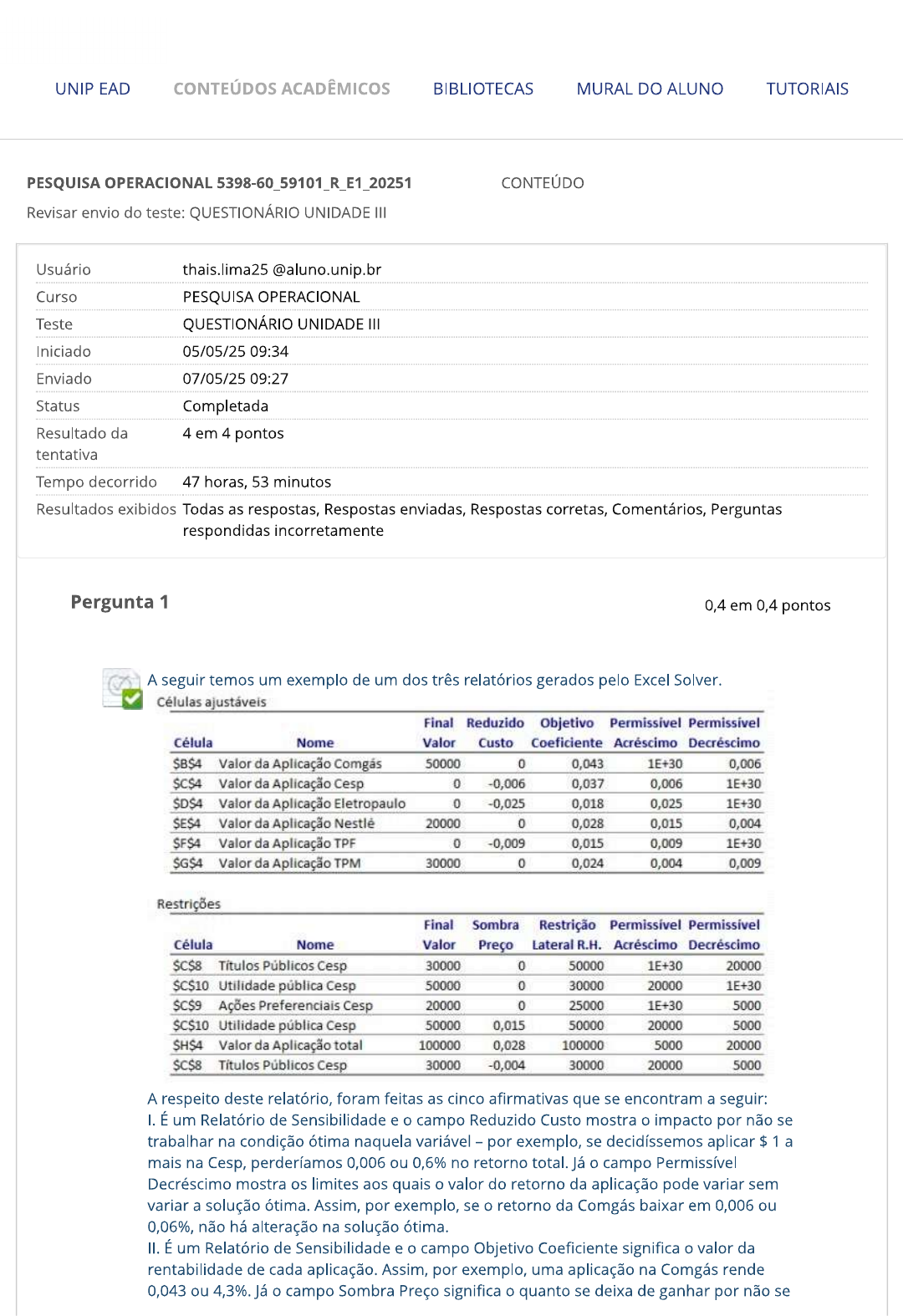Open the UNIP EAD menu
Viewport: 903px width, 1316px height.
pos(93,89)
